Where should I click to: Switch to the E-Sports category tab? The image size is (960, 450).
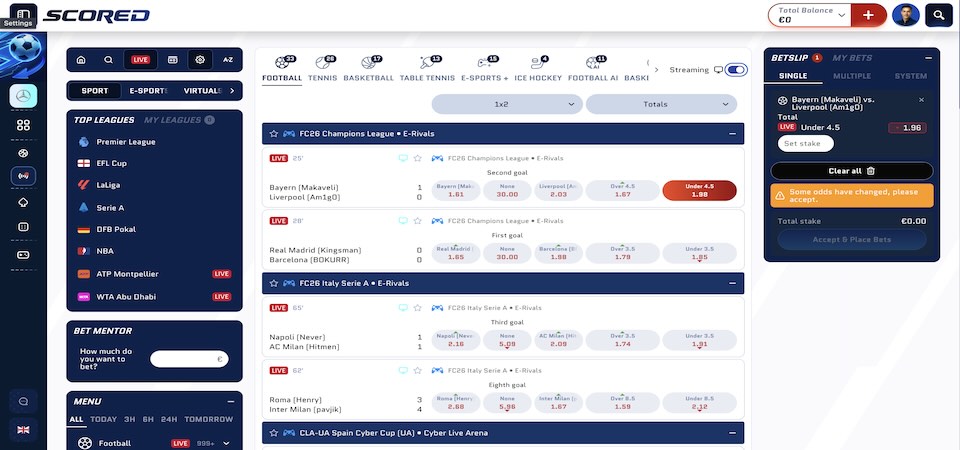pyautogui.click(x=148, y=91)
